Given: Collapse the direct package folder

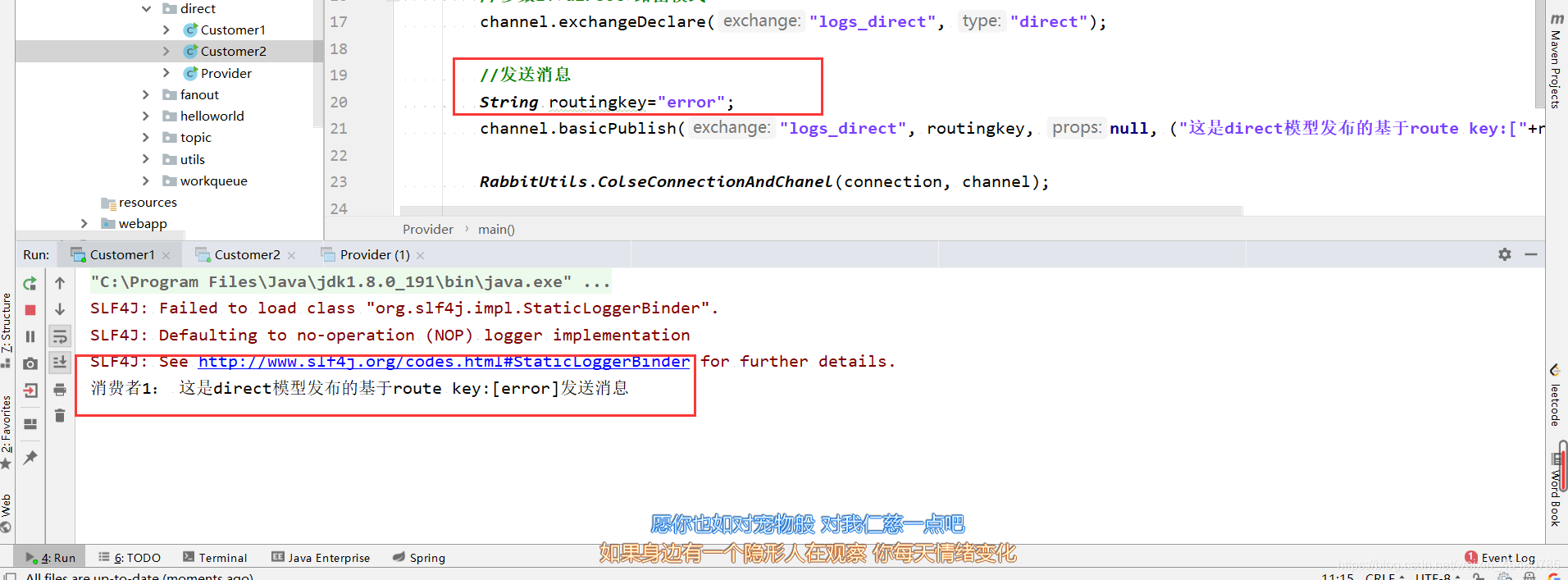Looking at the screenshot, I should (x=146, y=8).
